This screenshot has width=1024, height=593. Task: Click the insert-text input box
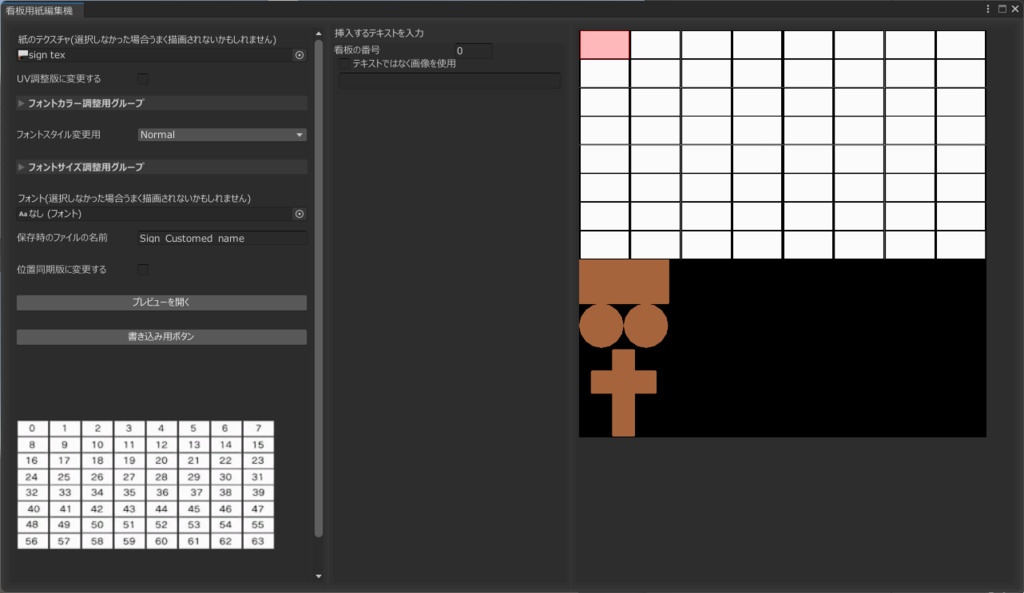[x=449, y=80]
